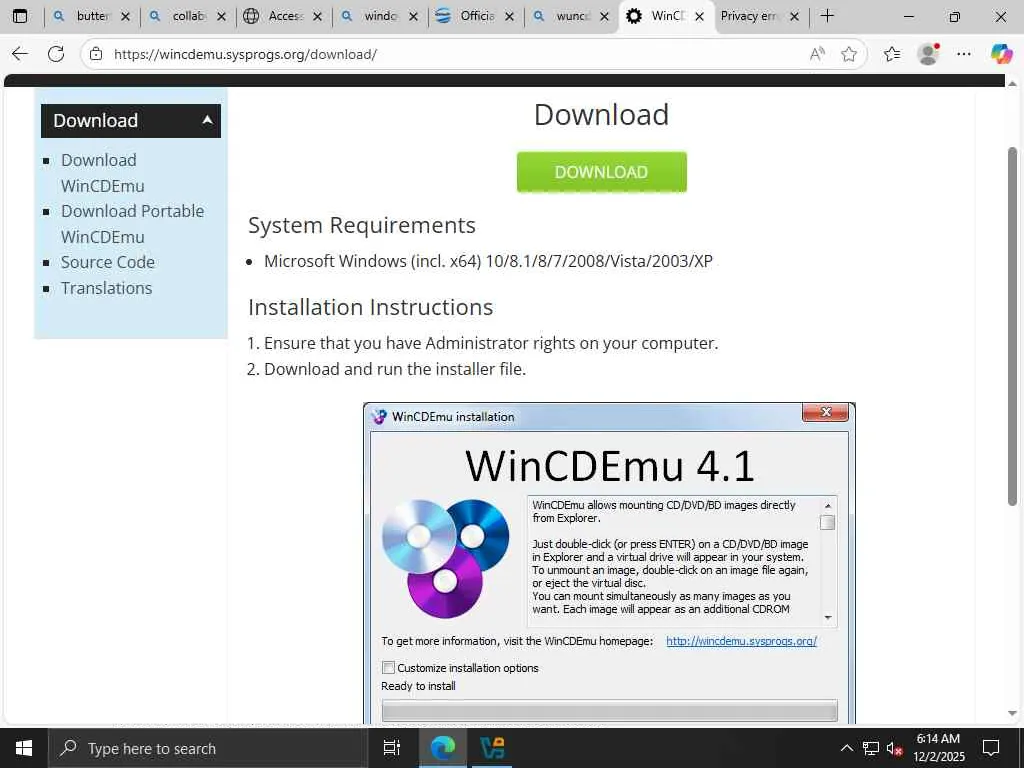Reload the page with refresh icon

point(56,54)
